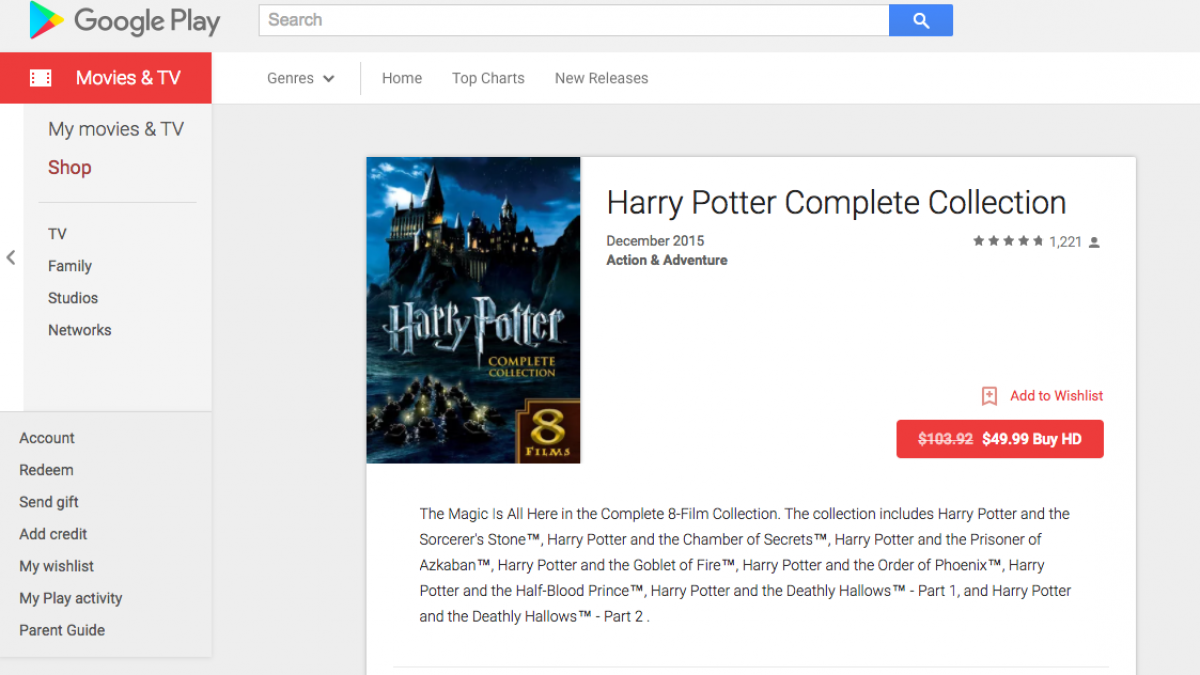Browse the Networks category
The height and width of the screenshot is (675, 1200).
coord(80,330)
